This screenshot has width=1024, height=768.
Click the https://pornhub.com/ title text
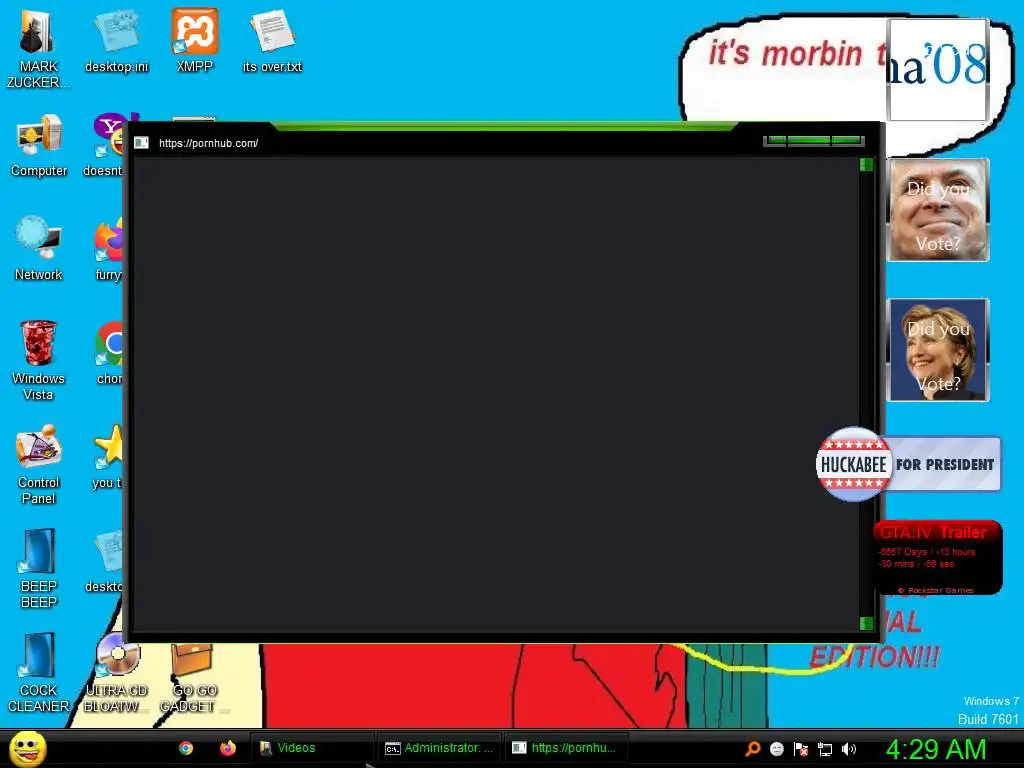pos(208,143)
